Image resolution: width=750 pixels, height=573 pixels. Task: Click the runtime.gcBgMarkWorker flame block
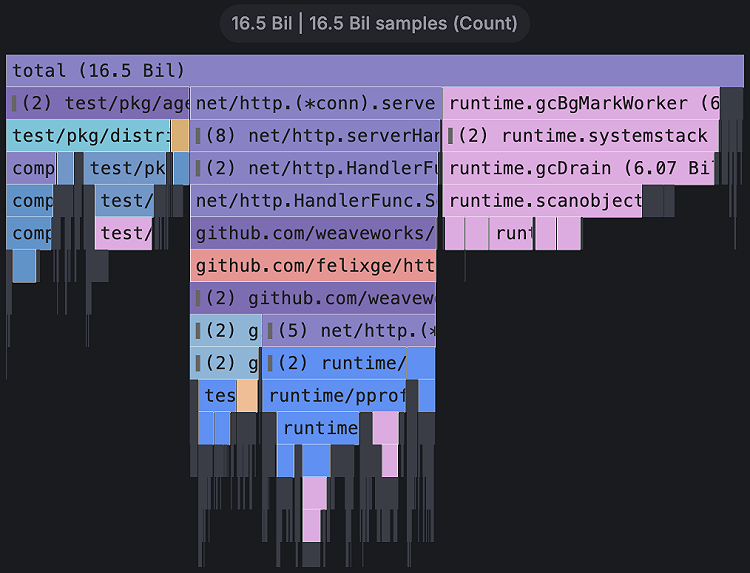pyautogui.click(x=580, y=103)
